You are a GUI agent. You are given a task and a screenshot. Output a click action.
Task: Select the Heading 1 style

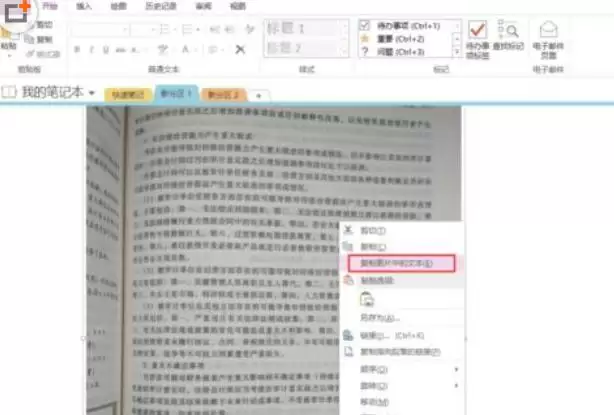[x=303, y=29]
